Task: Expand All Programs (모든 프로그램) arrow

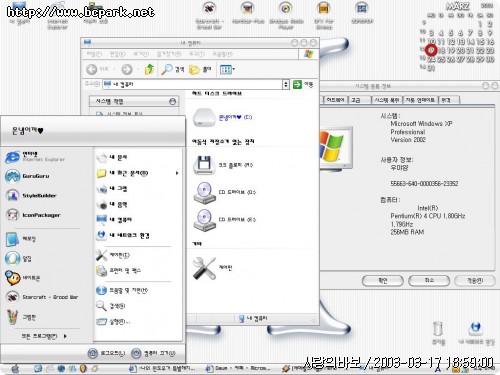Action: (65, 336)
